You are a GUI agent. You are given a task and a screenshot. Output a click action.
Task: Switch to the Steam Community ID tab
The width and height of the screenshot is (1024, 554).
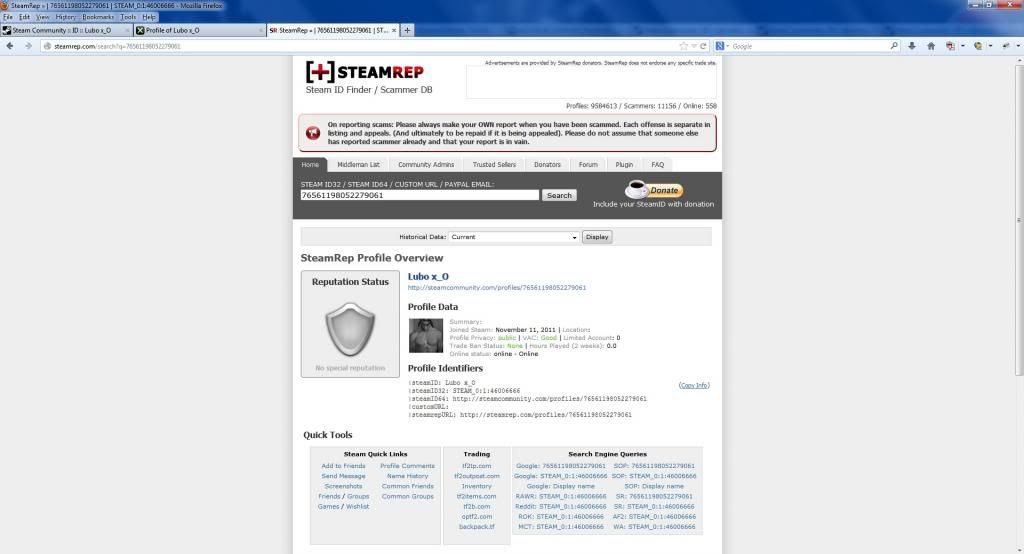pyautogui.click(x=65, y=30)
